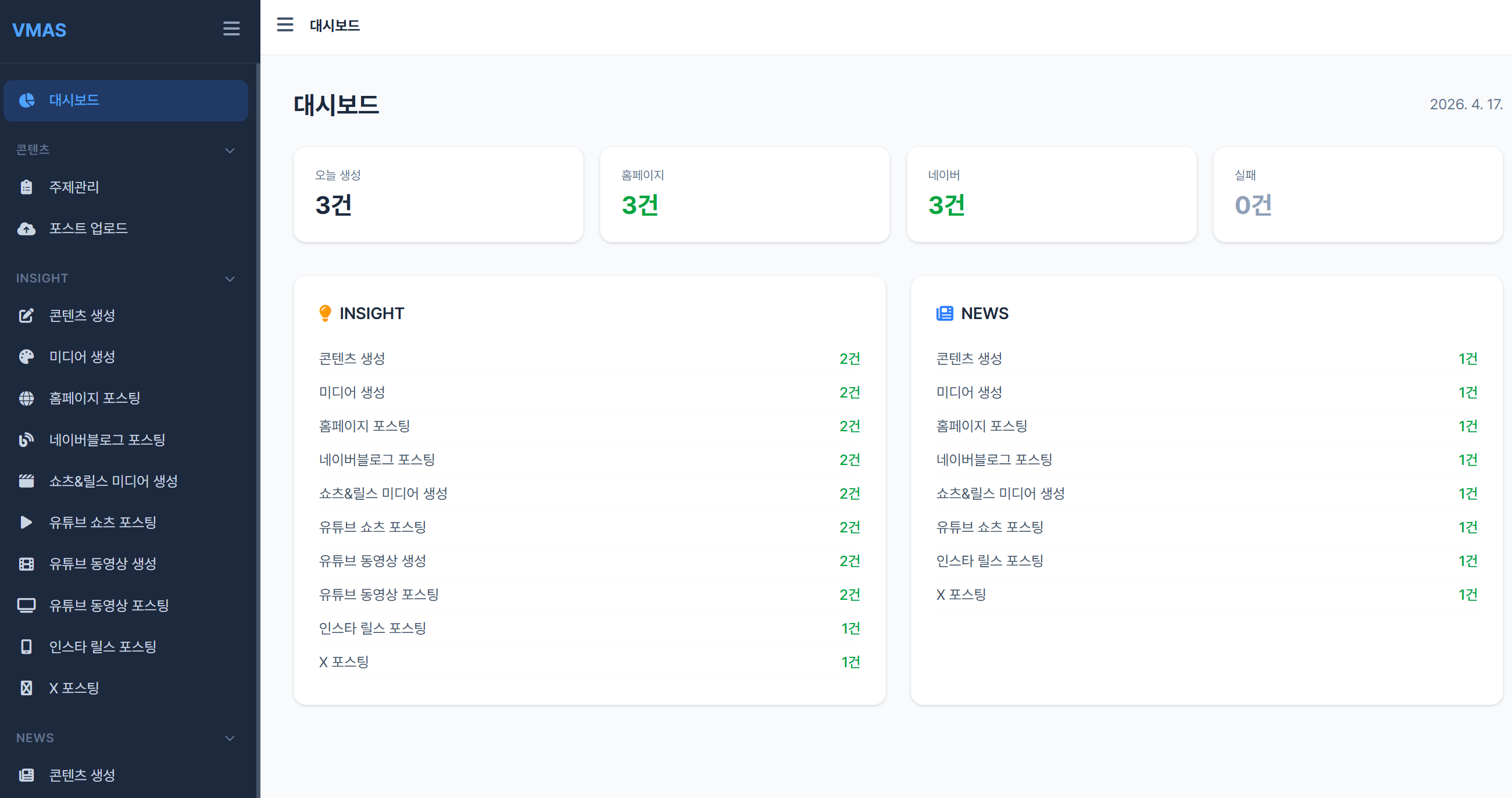Select X 포스팅 in the sidebar
The image size is (1512, 798).
pos(74,688)
